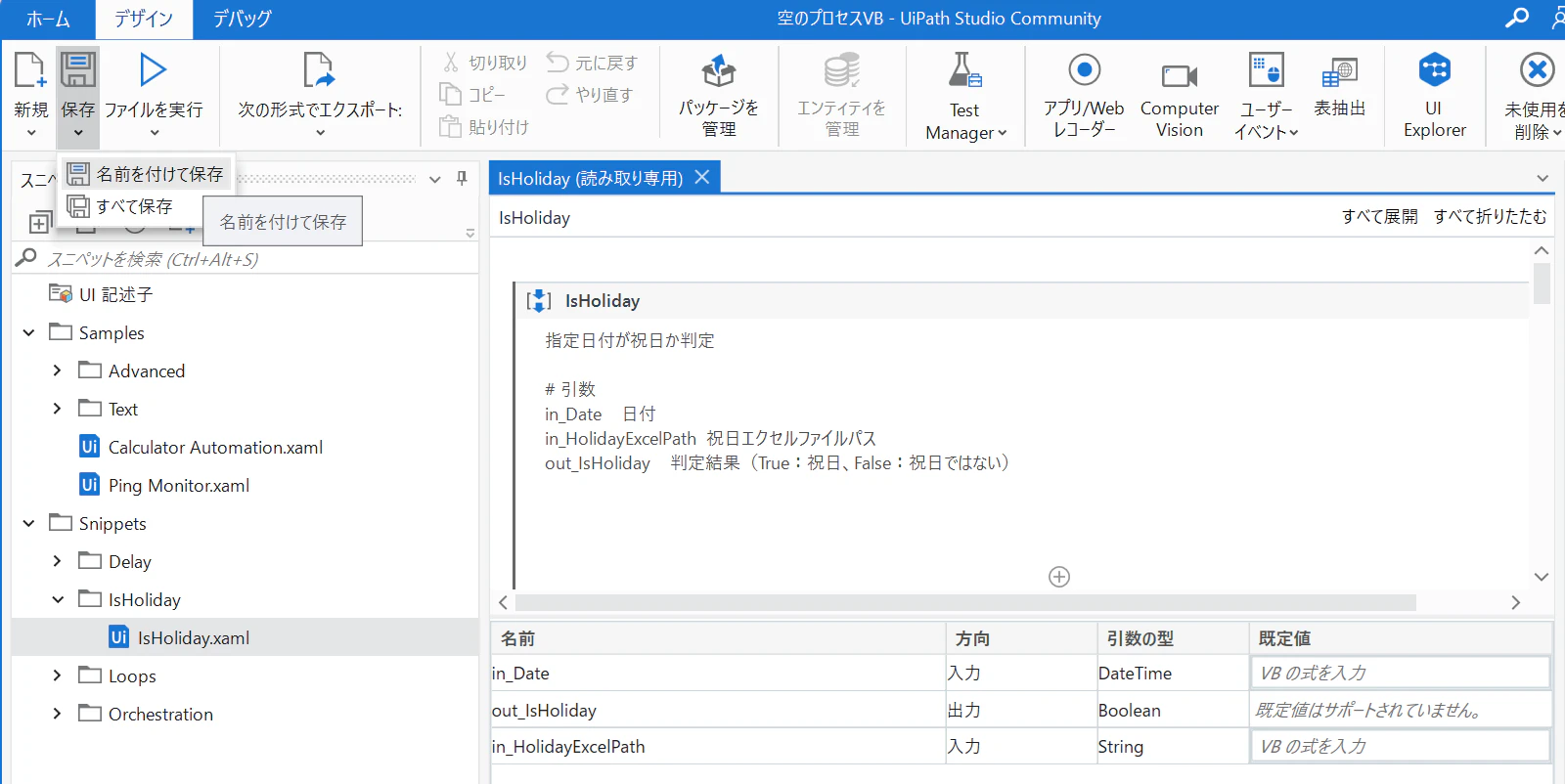
Task: Expand the Loops folder
Action: (x=57, y=675)
